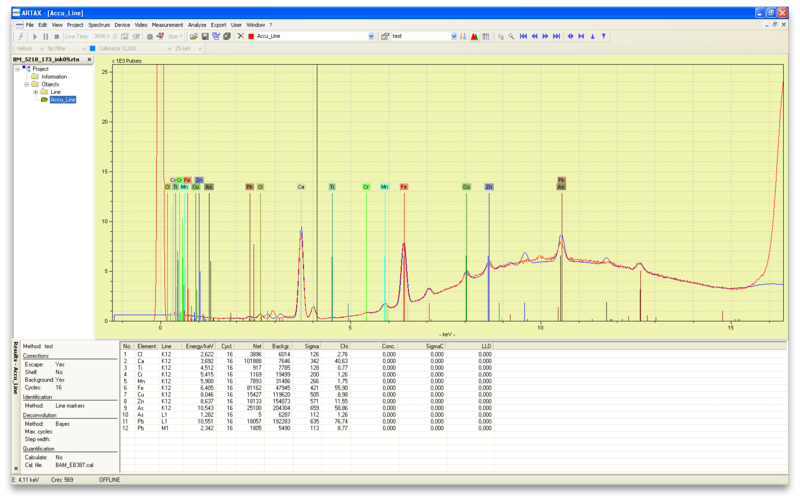The image size is (800, 501).
Task: Click the Energy/keV column header
Action: (x=199, y=346)
